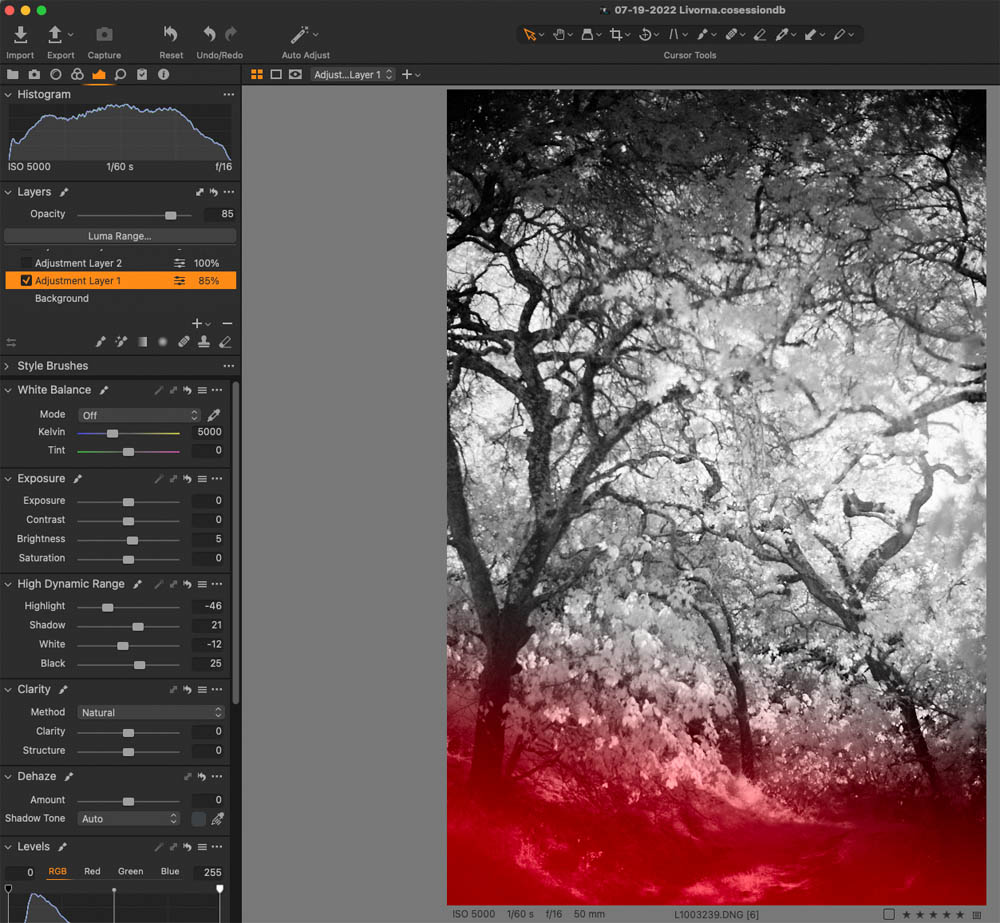The image size is (1000, 923).
Task: Click the Capture camera icon
Action: [x=104, y=34]
